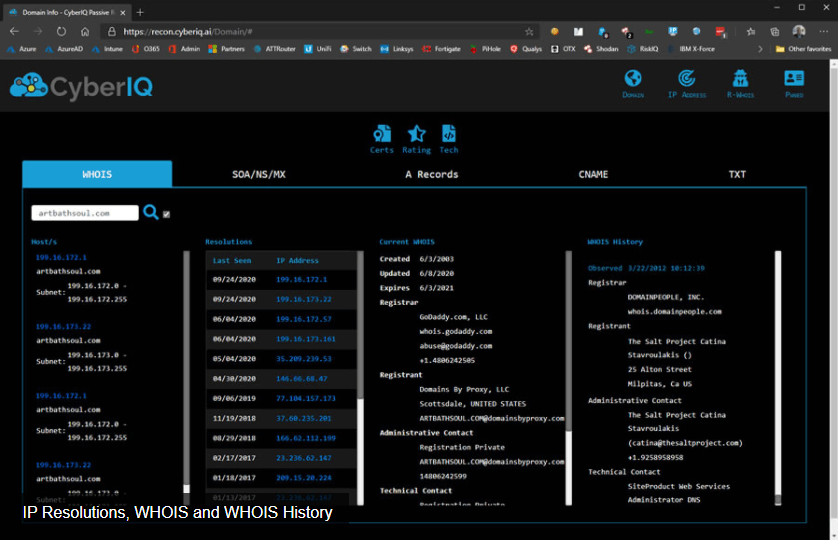Click the Last Seen column header
The image size is (838, 540).
[231, 260]
